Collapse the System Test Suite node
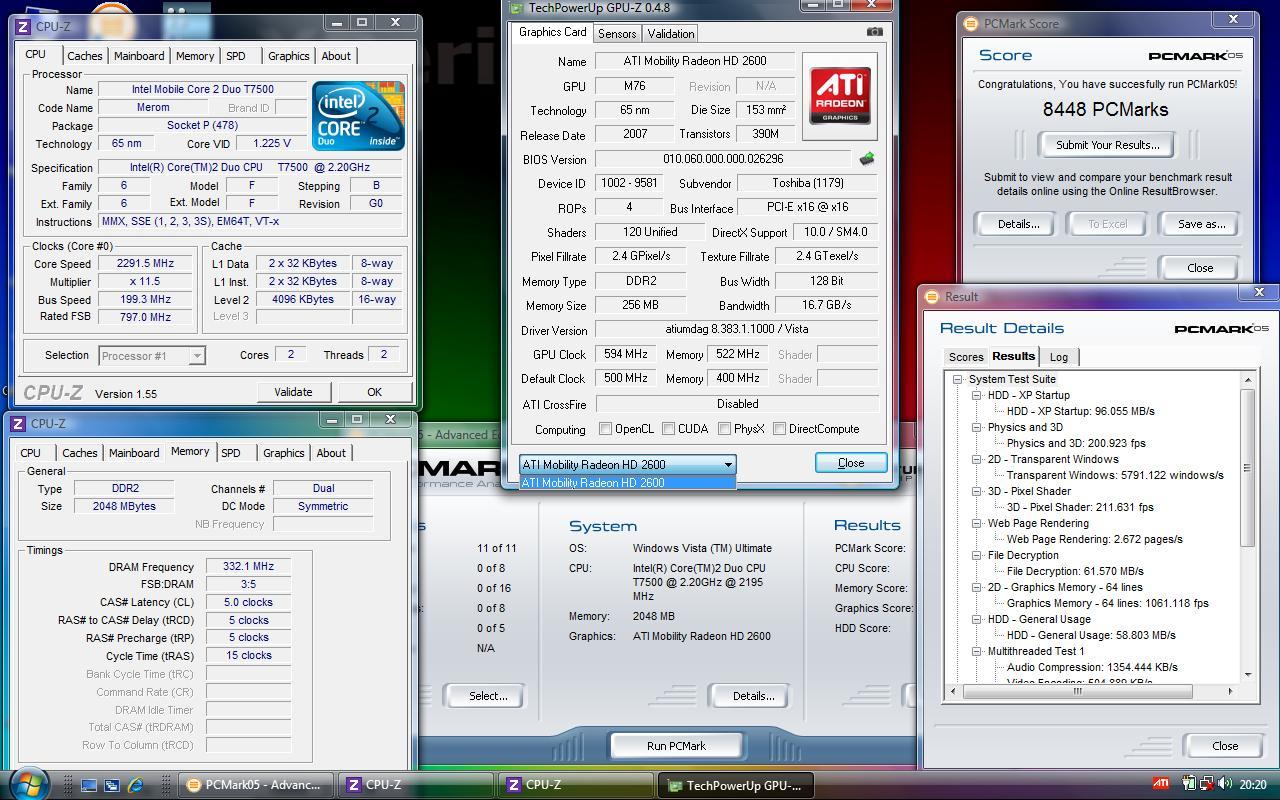 point(958,379)
